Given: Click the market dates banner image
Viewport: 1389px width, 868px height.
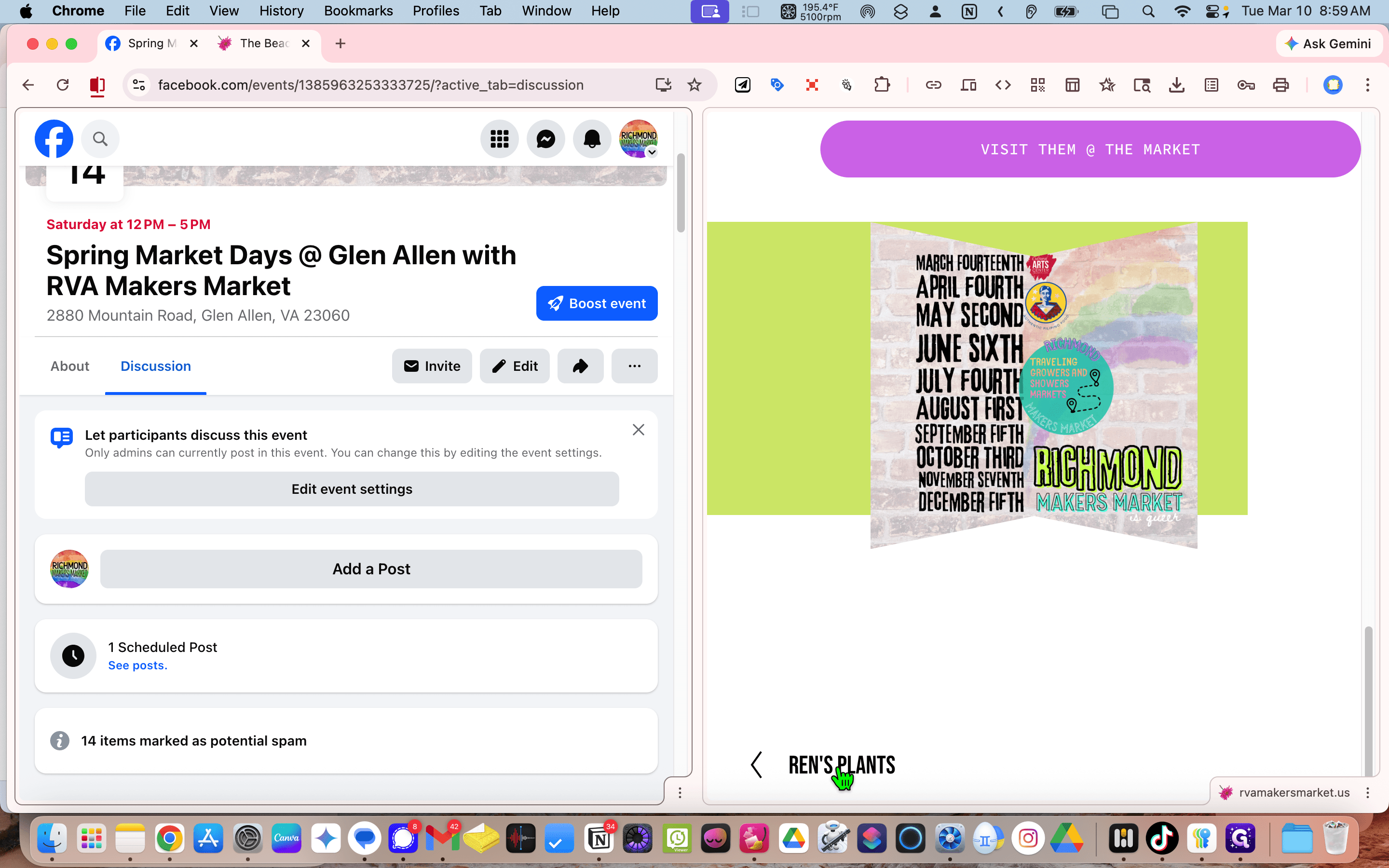Looking at the screenshot, I should click(x=1035, y=385).
